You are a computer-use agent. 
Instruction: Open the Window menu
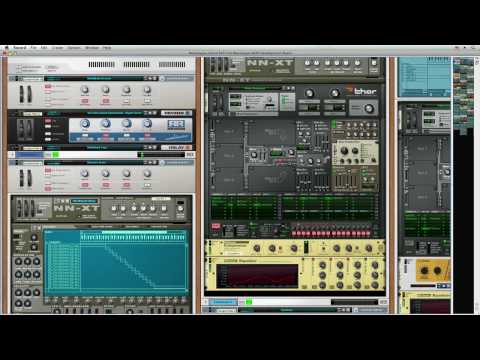(x=92, y=48)
